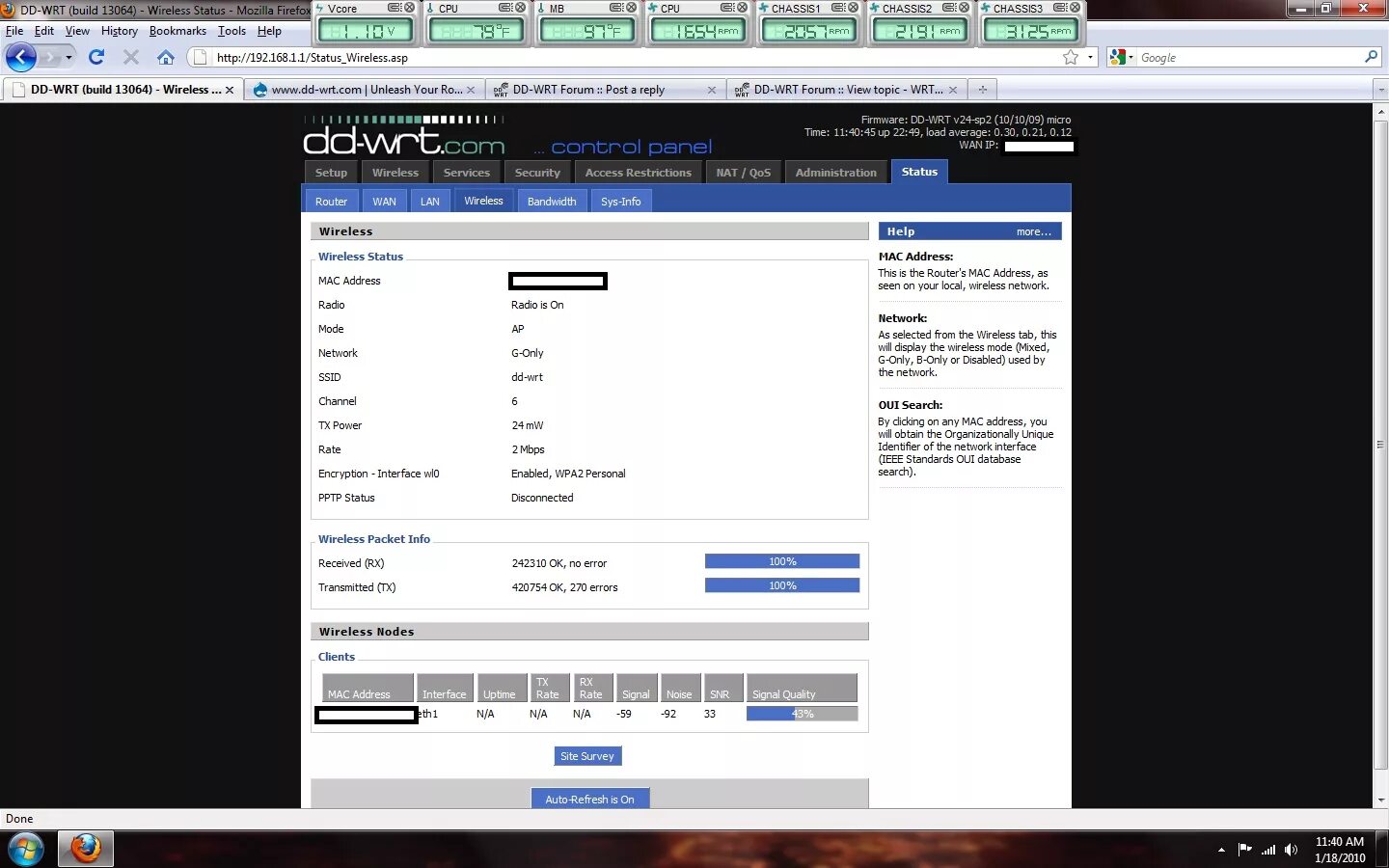The width and height of the screenshot is (1389, 868).
Task: Close the CHASSIS2 fan gadget
Action: tap(964, 8)
